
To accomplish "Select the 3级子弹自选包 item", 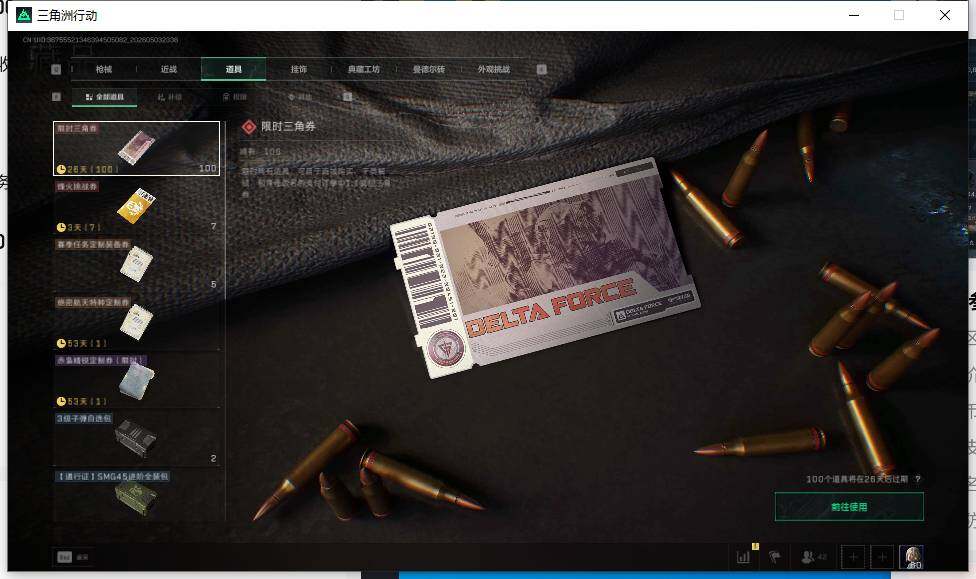I will coord(136,438).
